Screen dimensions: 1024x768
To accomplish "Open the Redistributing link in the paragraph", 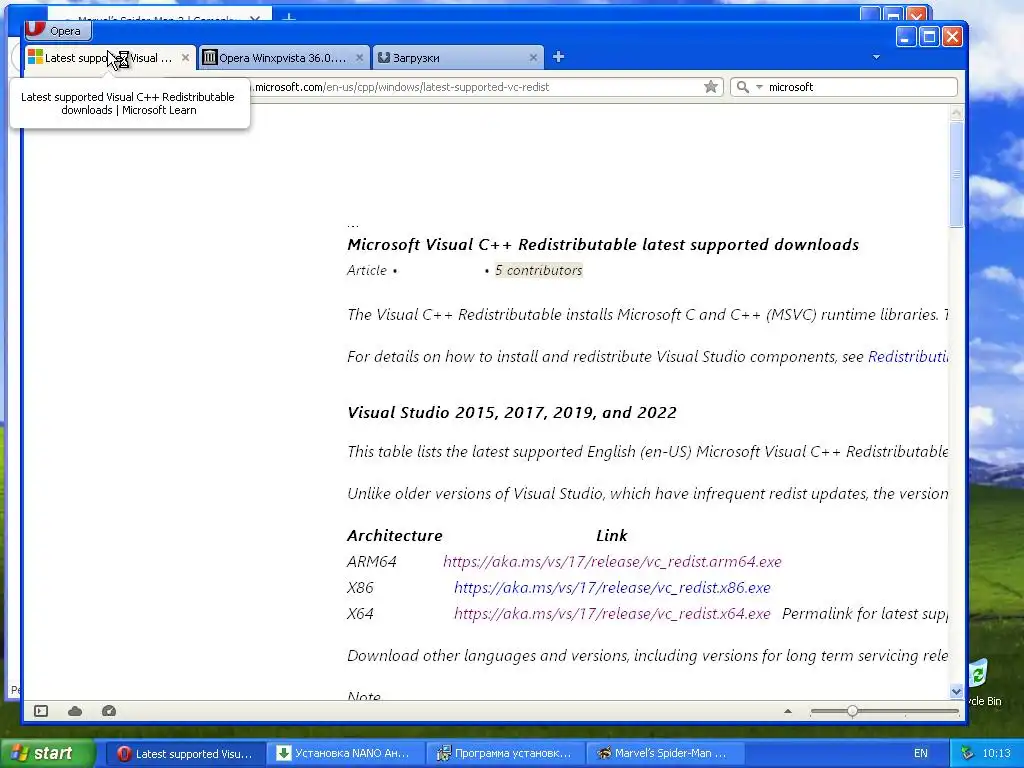I will [908, 357].
